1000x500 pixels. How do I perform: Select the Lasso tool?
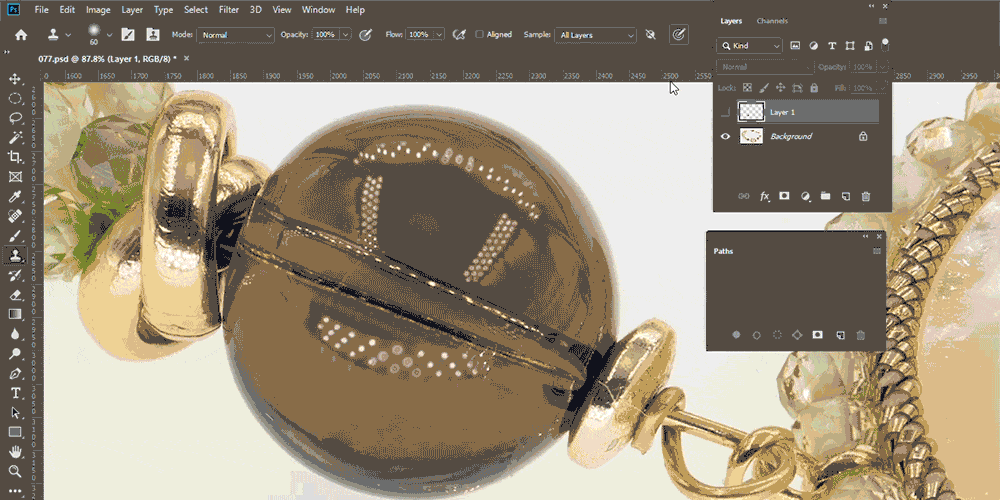coord(15,118)
